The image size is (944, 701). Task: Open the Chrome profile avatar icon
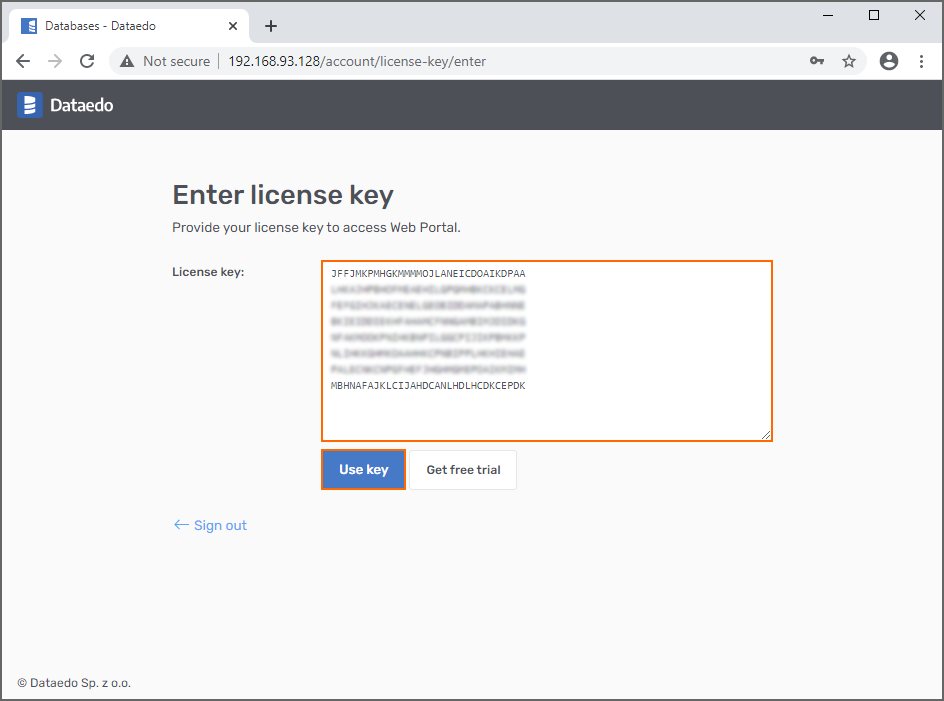coord(888,61)
